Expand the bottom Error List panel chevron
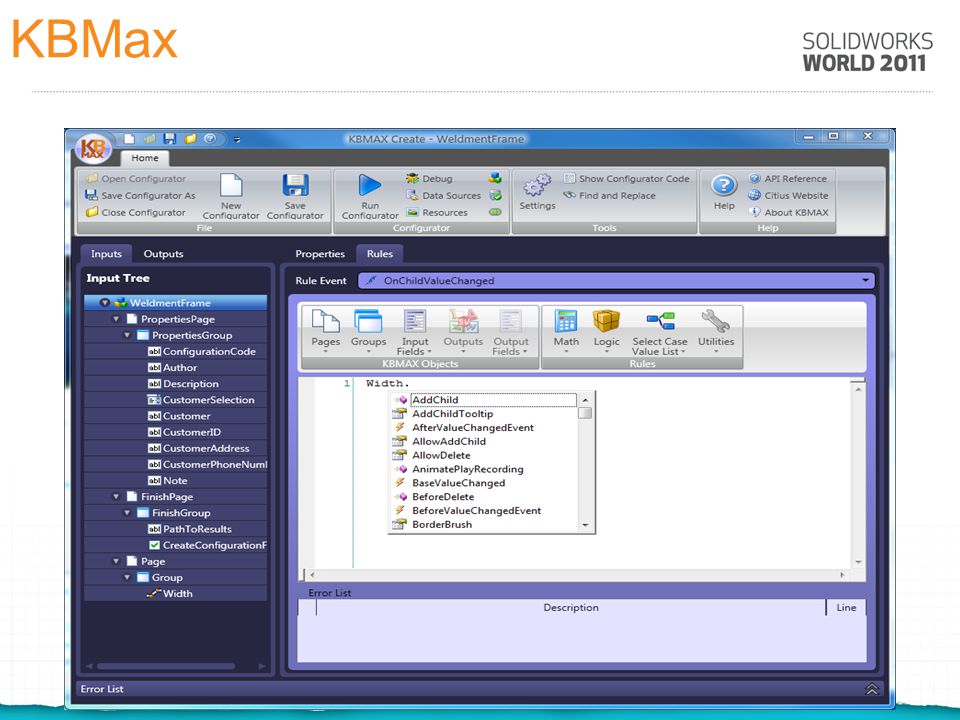960x720 pixels. 871,689
